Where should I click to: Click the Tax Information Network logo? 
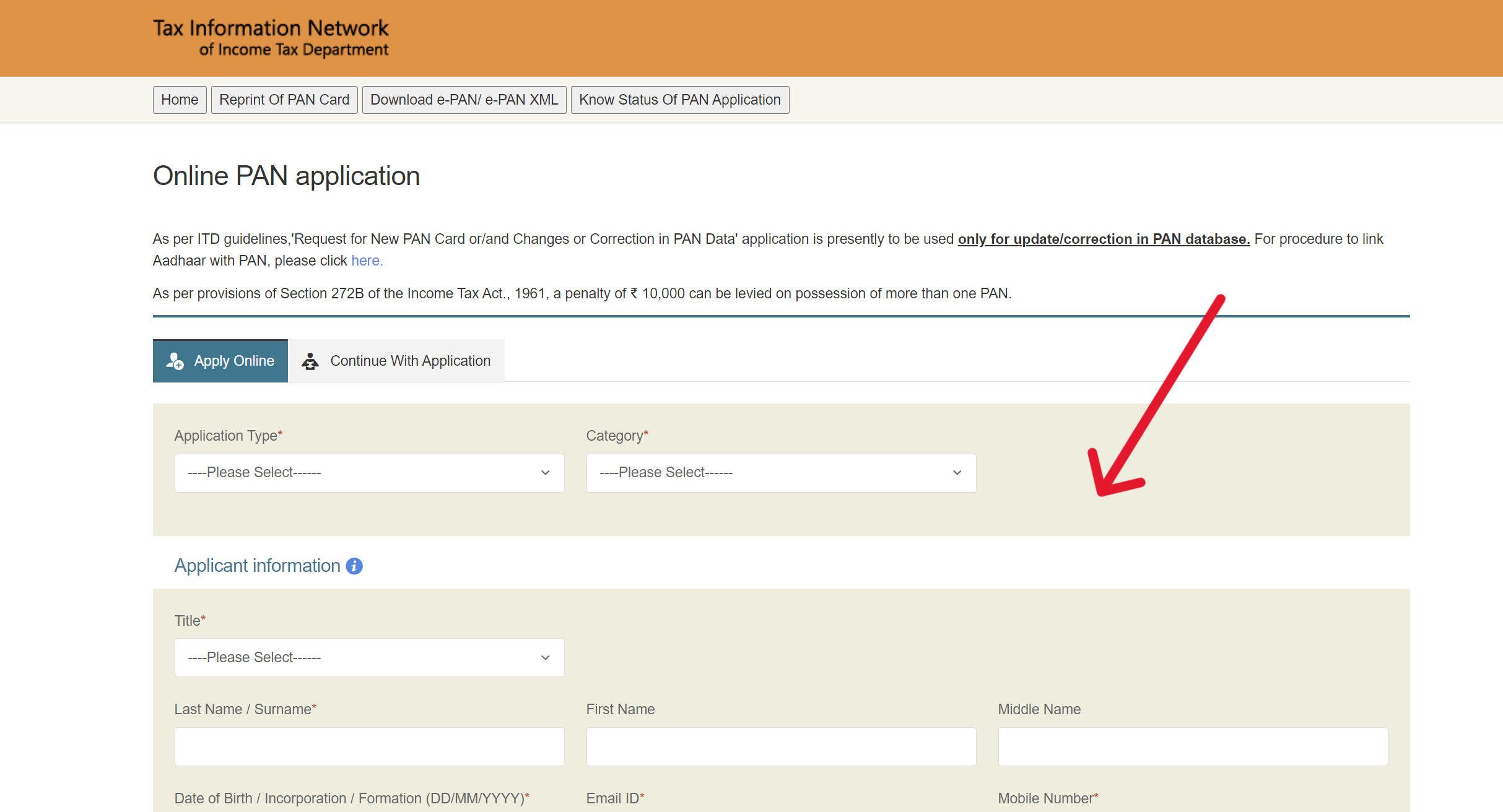271,37
